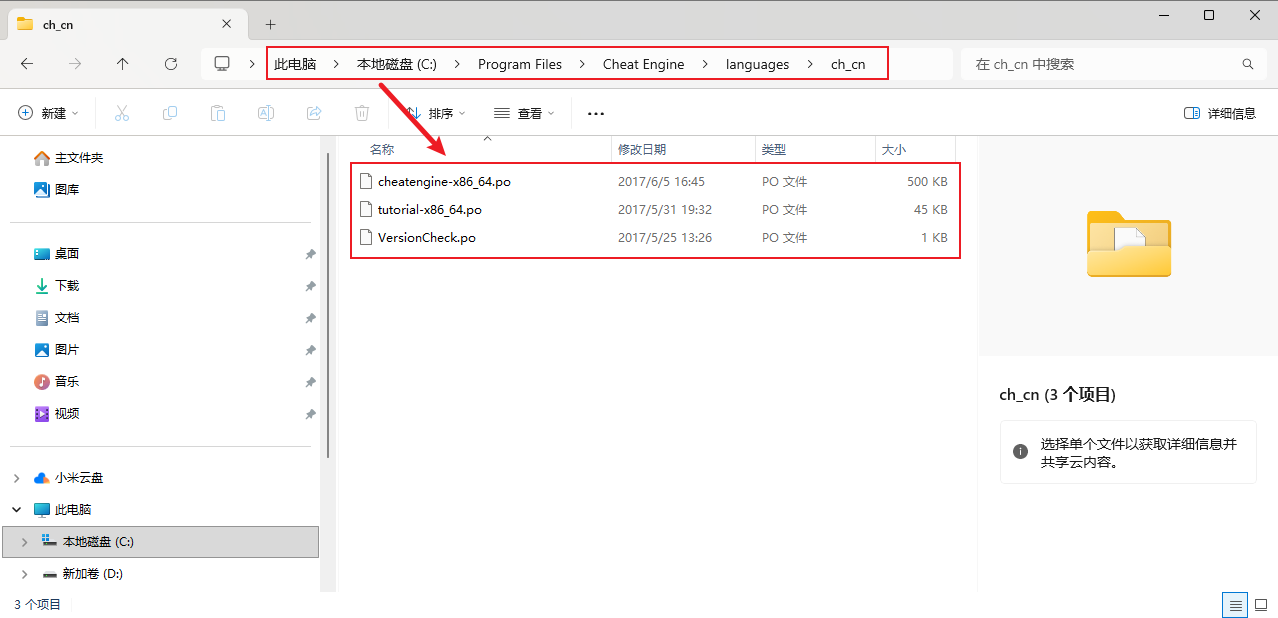Click the Share icon in toolbar

coord(314,114)
